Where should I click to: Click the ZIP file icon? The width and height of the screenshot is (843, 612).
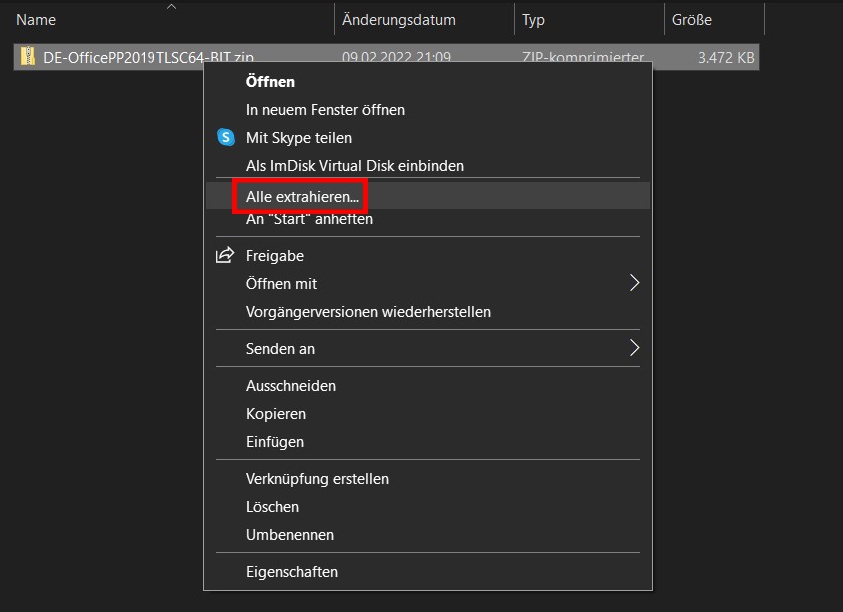(28, 57)
